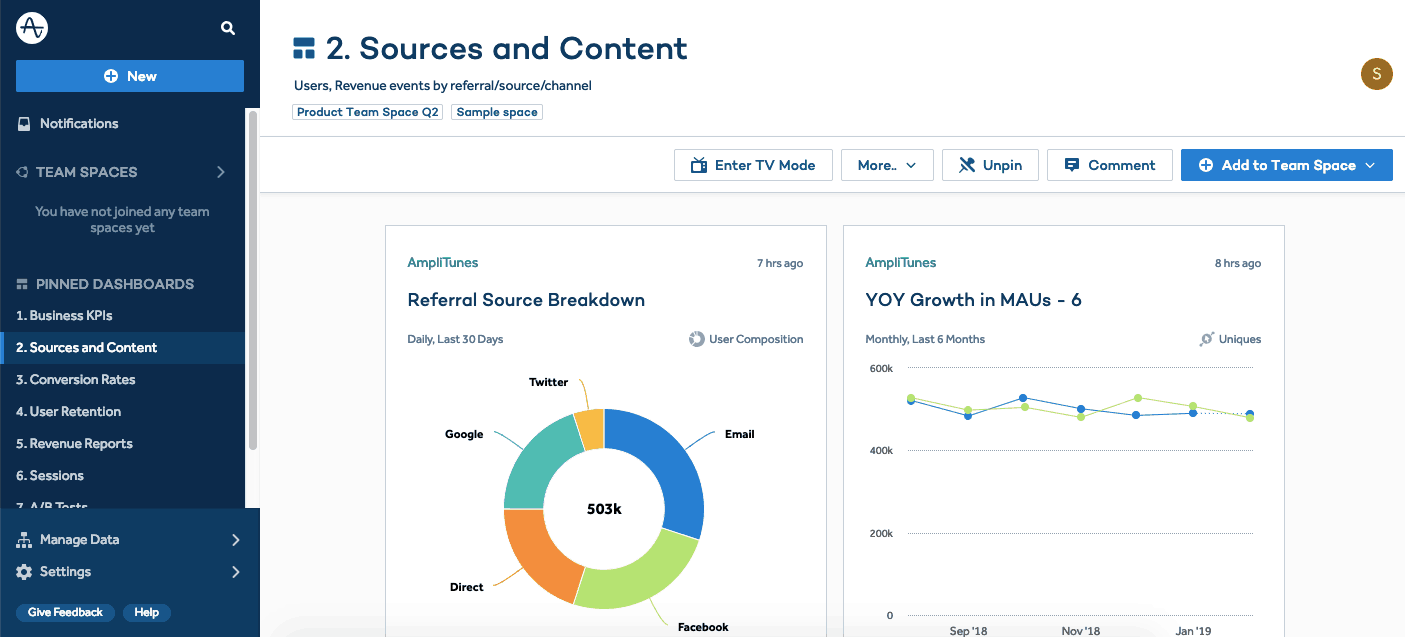Click the Notifications inbox icon
This screenshot has width=1405, height=637.
pyautogui.click(x=24, y=124)
